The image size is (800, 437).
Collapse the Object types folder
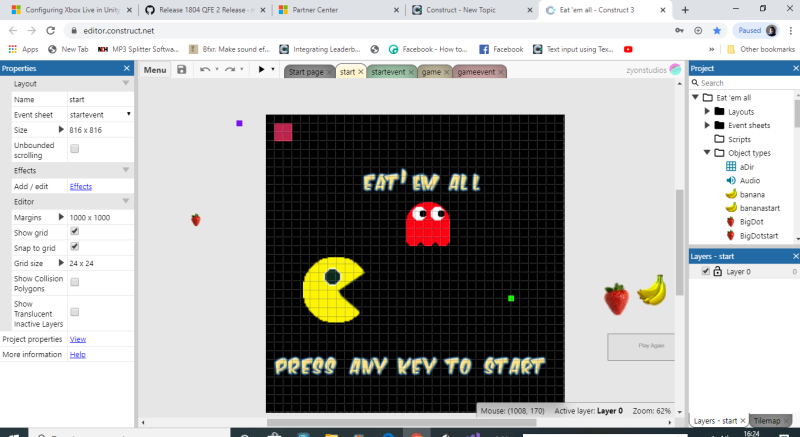tap(707, 152)
